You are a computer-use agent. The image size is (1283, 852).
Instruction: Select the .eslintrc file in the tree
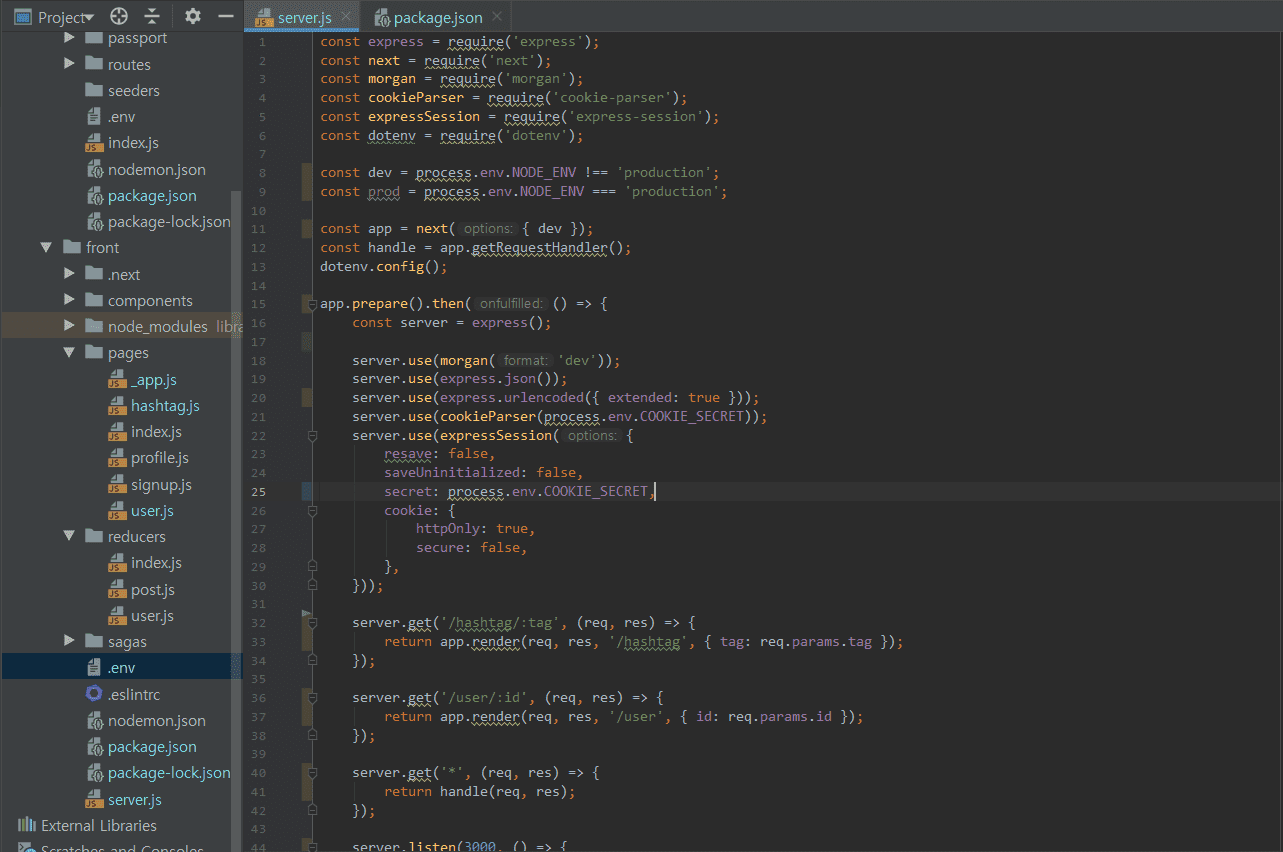tap(133, 694)
